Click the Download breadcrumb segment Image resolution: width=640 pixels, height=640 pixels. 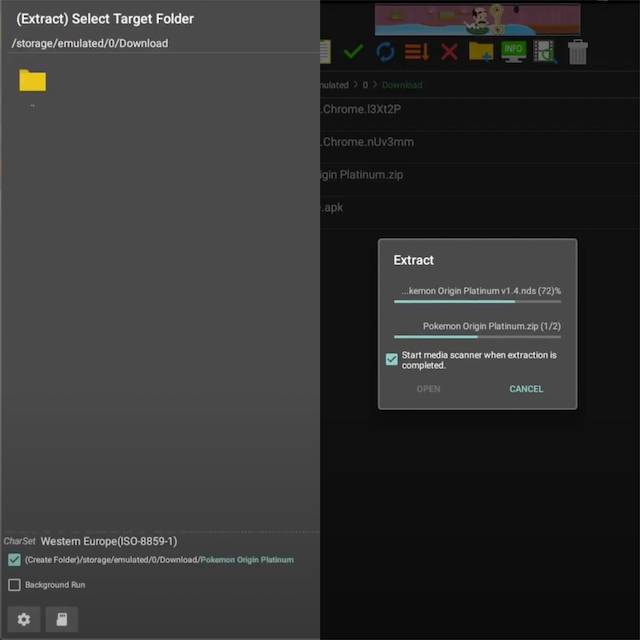tap(402, 85)
